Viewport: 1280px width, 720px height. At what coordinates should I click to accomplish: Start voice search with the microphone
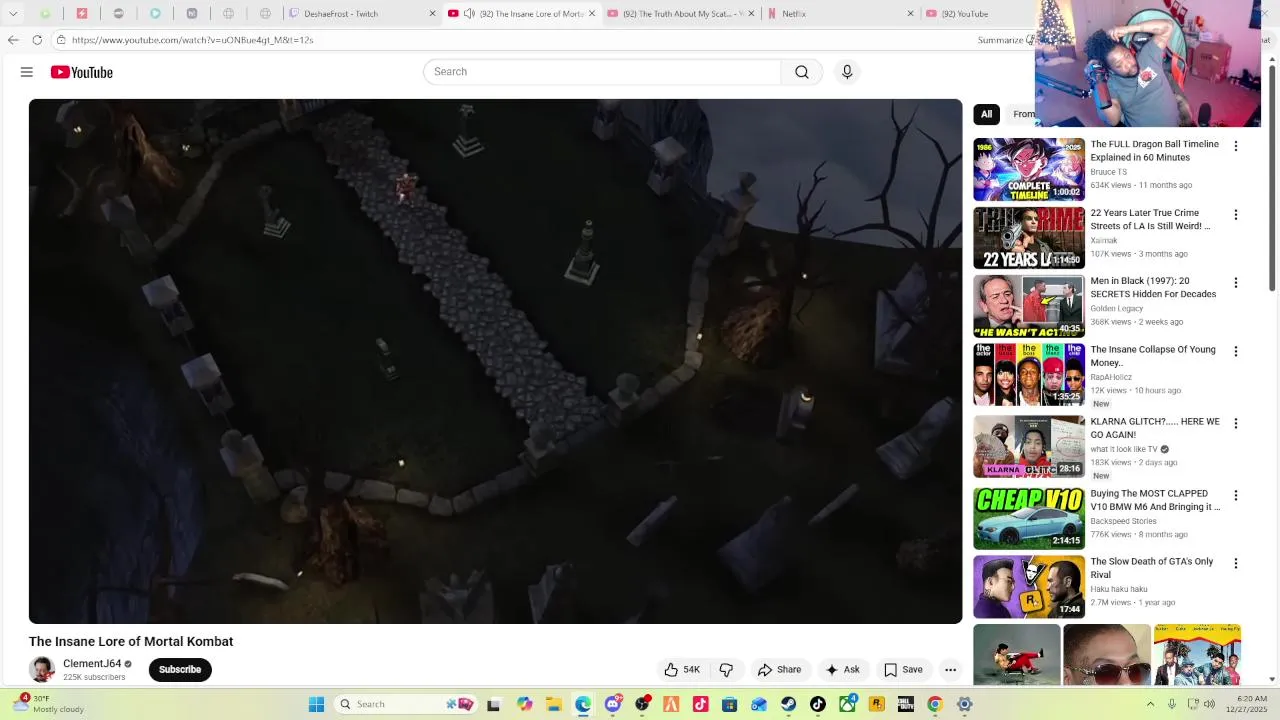tap(847, 72)
